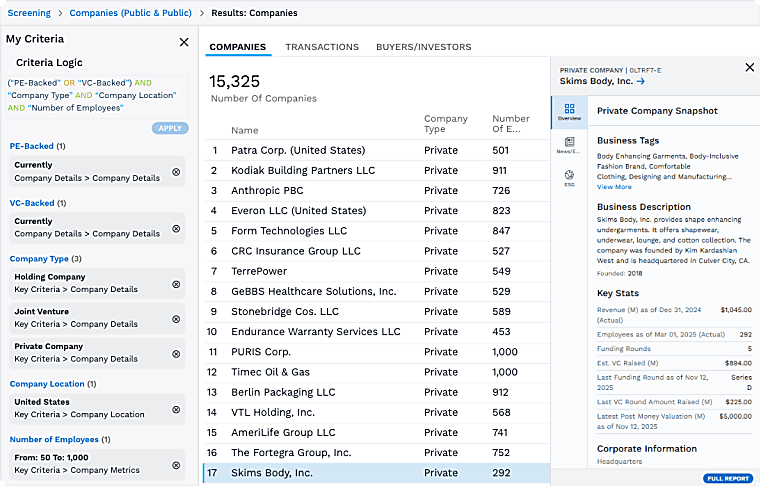Select Patra Corp. (United States) row
Image resolution: width=760 pixels, height=486 pixels.
tap(377, 150)
